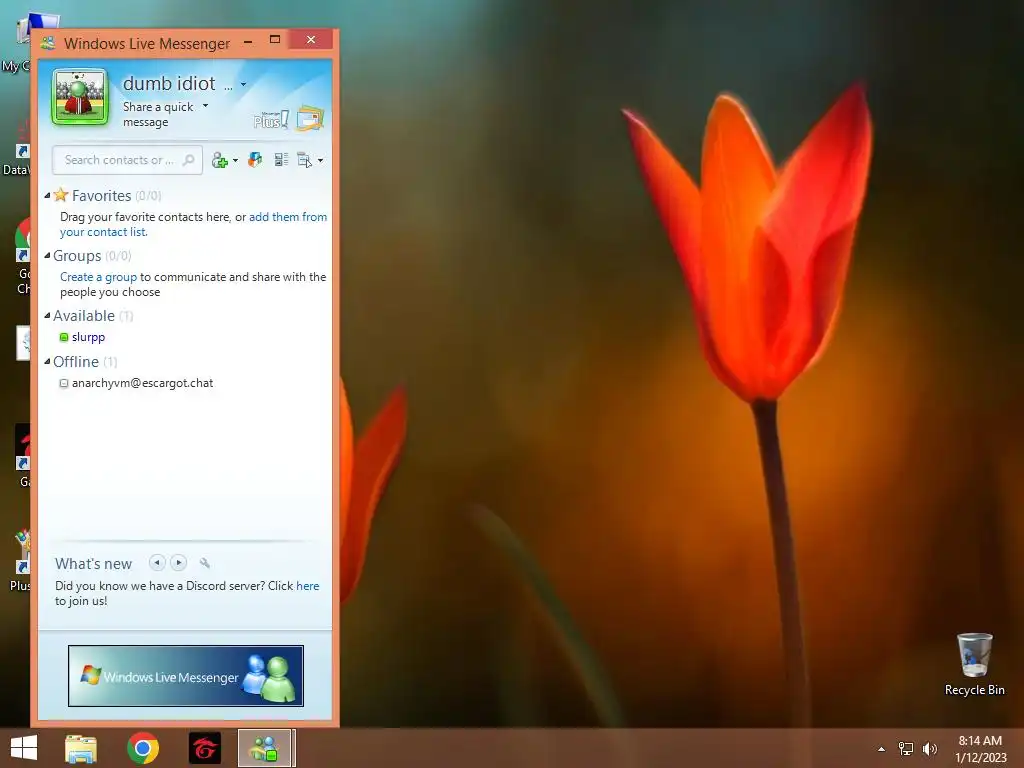Click Messenger taskbar button
Screen dimensions: 1024x768
tap(265, 748)
